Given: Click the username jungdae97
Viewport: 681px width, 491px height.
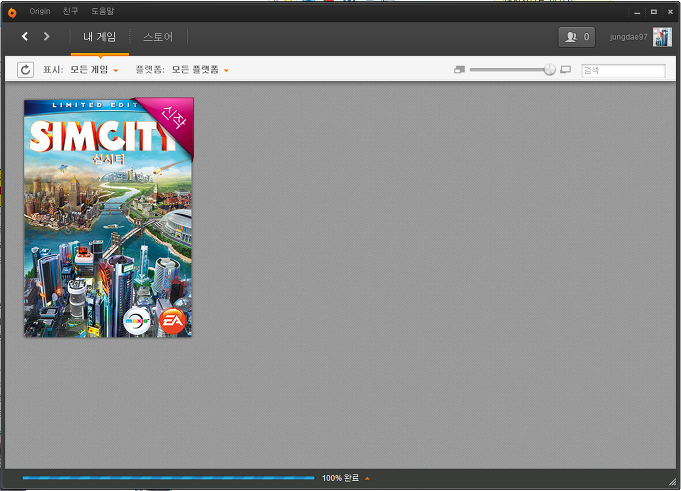Looking at the screenshot, I should (x=628, y=37).
